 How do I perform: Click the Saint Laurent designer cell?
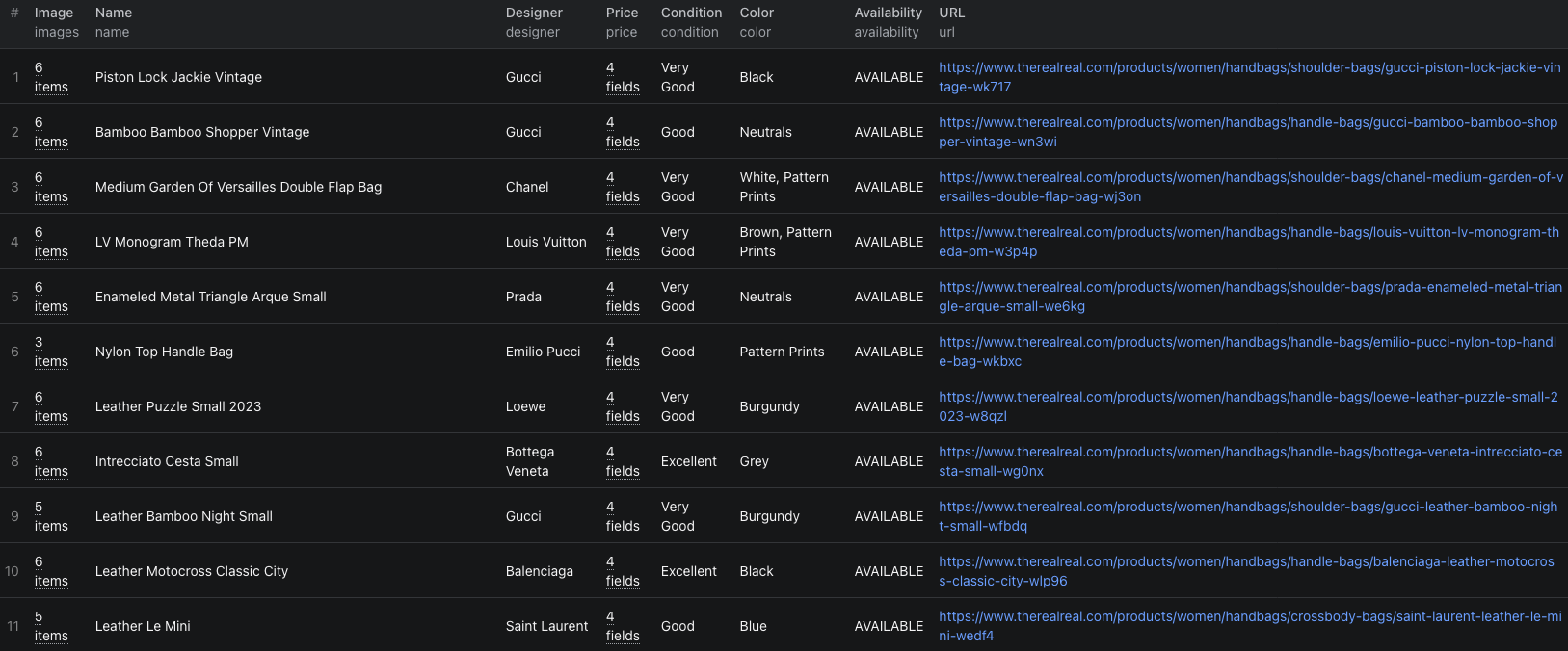546,626
